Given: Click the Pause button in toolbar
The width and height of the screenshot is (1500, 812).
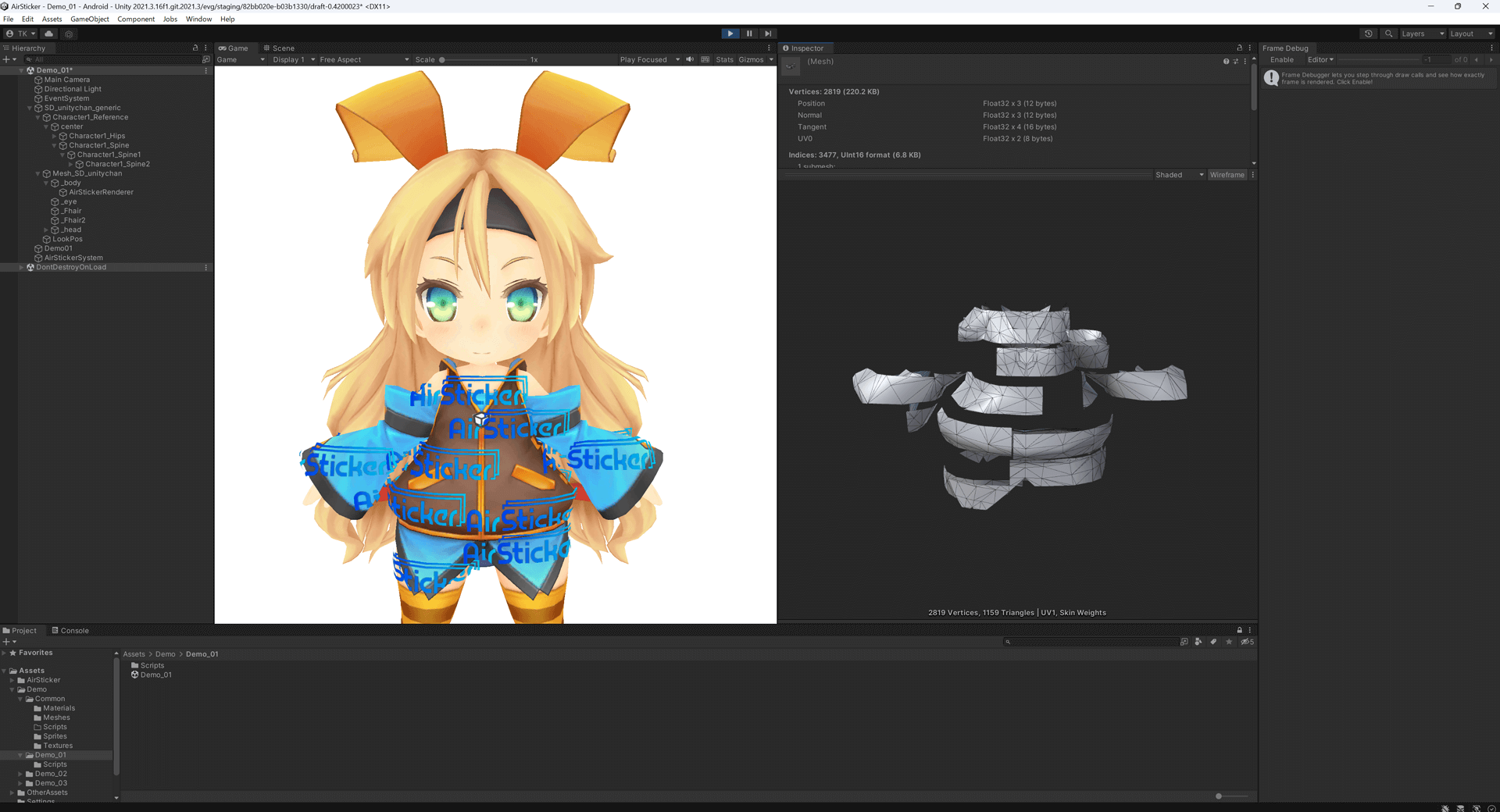Looking at the screenshot, I should click(749, 34).
